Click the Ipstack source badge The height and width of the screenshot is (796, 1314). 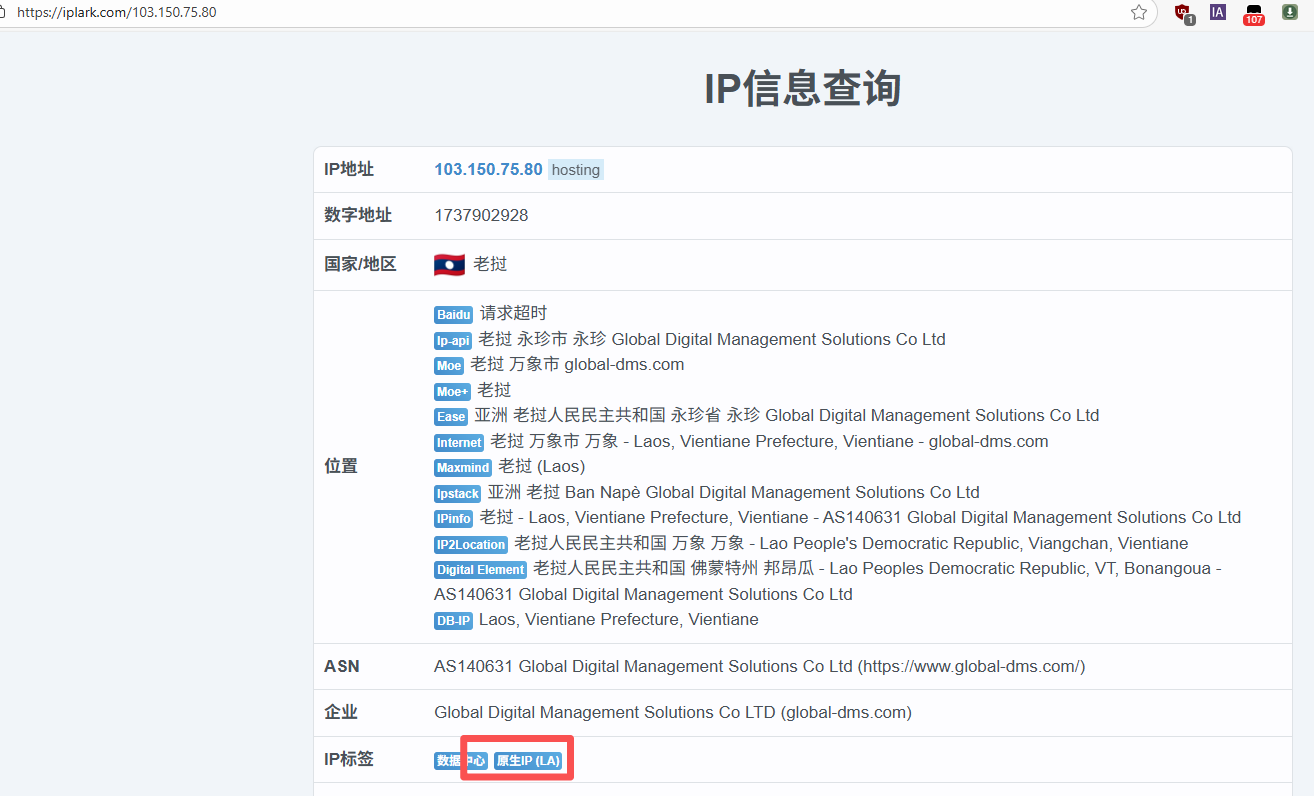pyautogui.click(x=457, y=494)
